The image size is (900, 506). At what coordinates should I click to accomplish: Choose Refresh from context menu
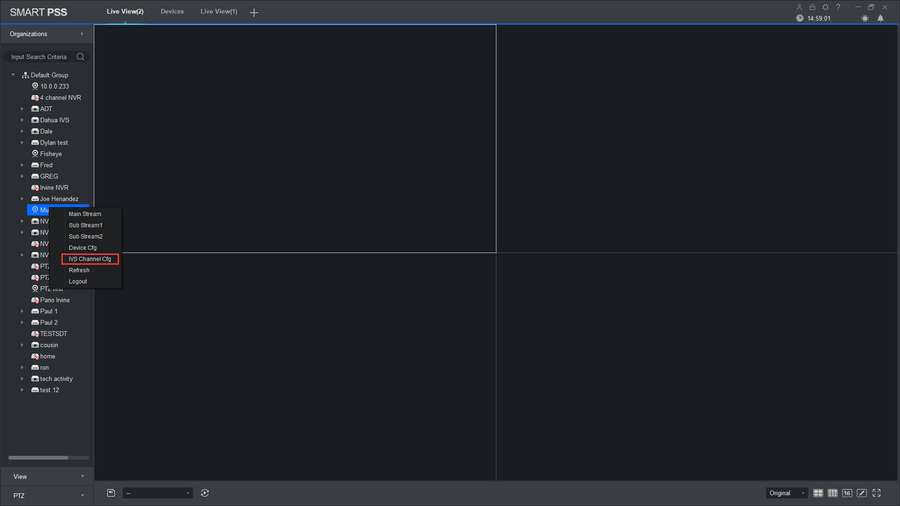[x=79, y=270]
